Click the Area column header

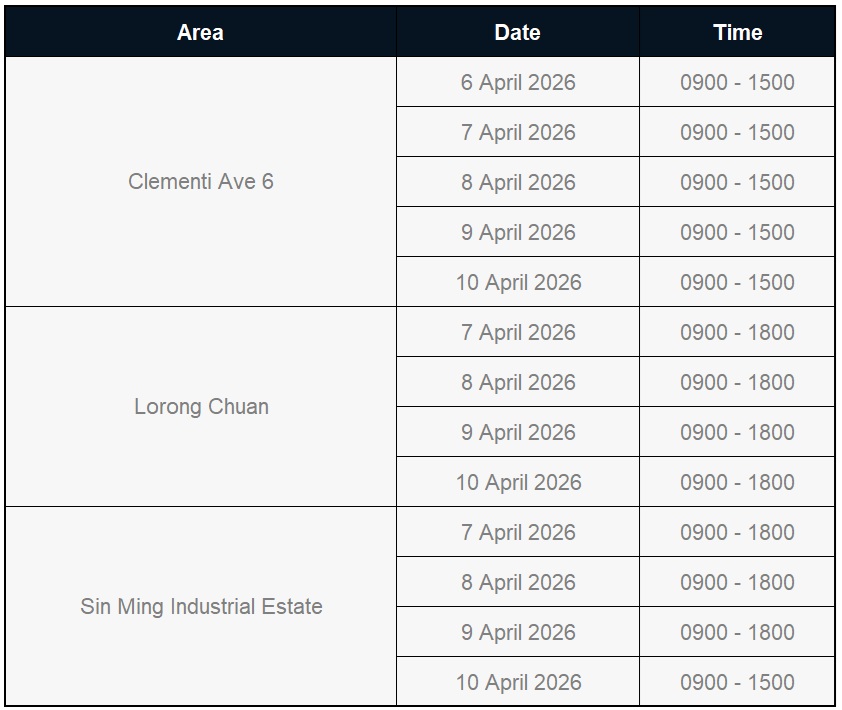click(200, 32)
